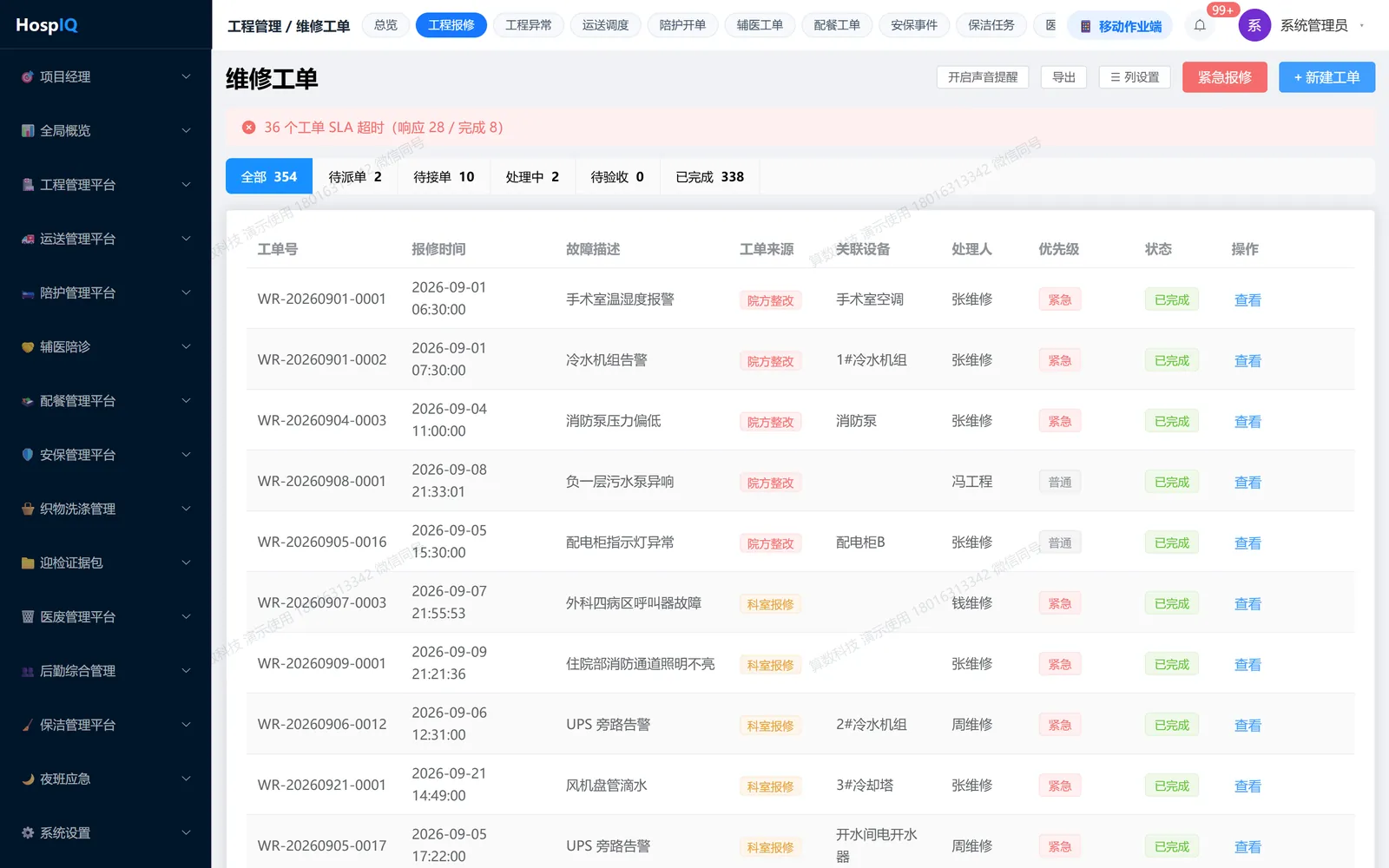View work order WR-20260921-0001
The width and height of the screenshot is (1389, 868).
click(1247, 786)
